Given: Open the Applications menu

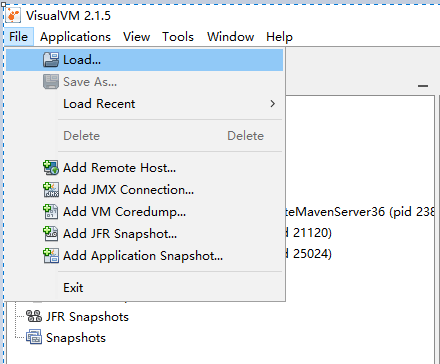Looking at the screenshot, I should [75, 37].
